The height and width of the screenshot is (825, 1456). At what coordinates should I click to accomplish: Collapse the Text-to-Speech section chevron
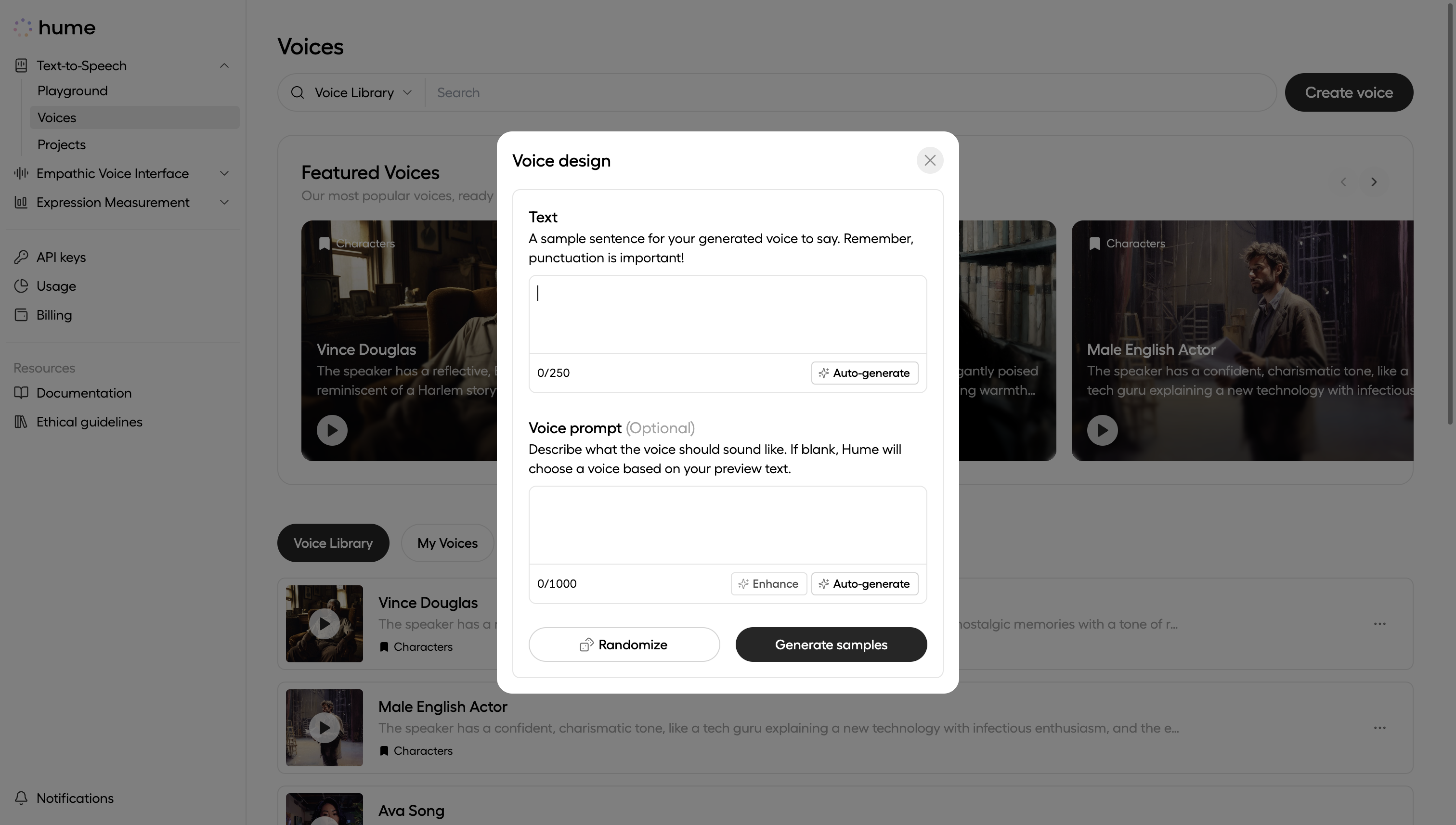[x=224, y=66]
